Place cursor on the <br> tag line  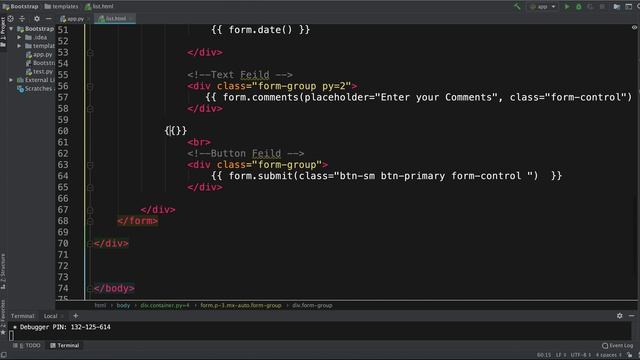[x=199, y=142]
